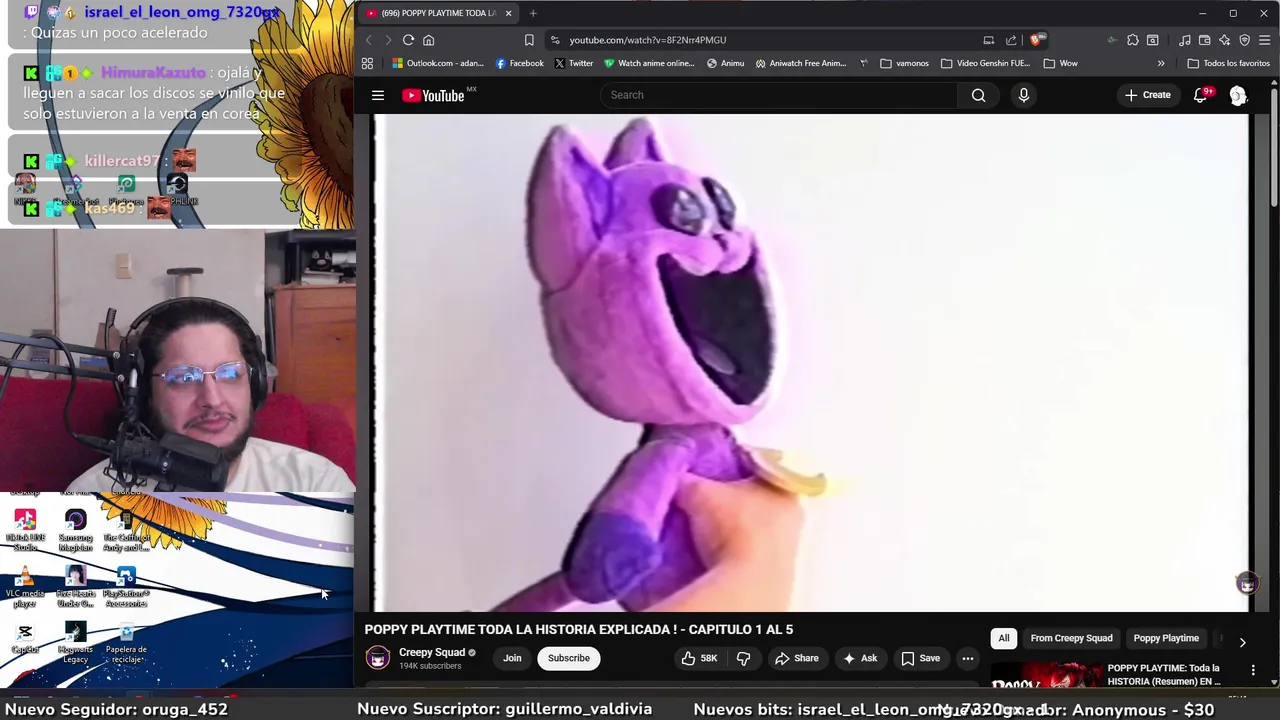Open YouTube notifications bell
The height and width of the screenshot is (720, 1280).
(x=1201, y=95)
